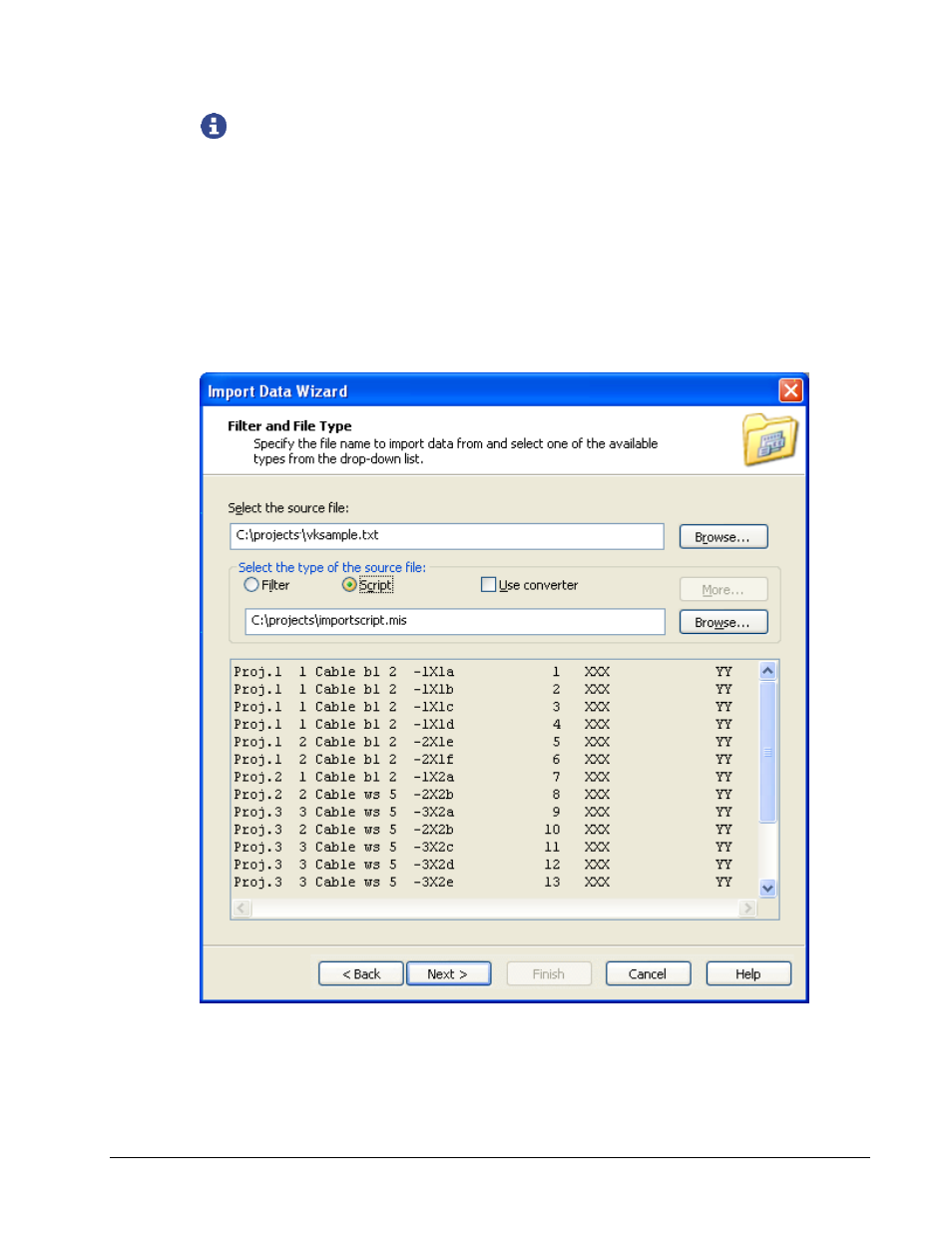The height and width of the screenshot is (1233, 952).
Task: Click 'Select the source file:' label
Action: (x=288, y=508)
